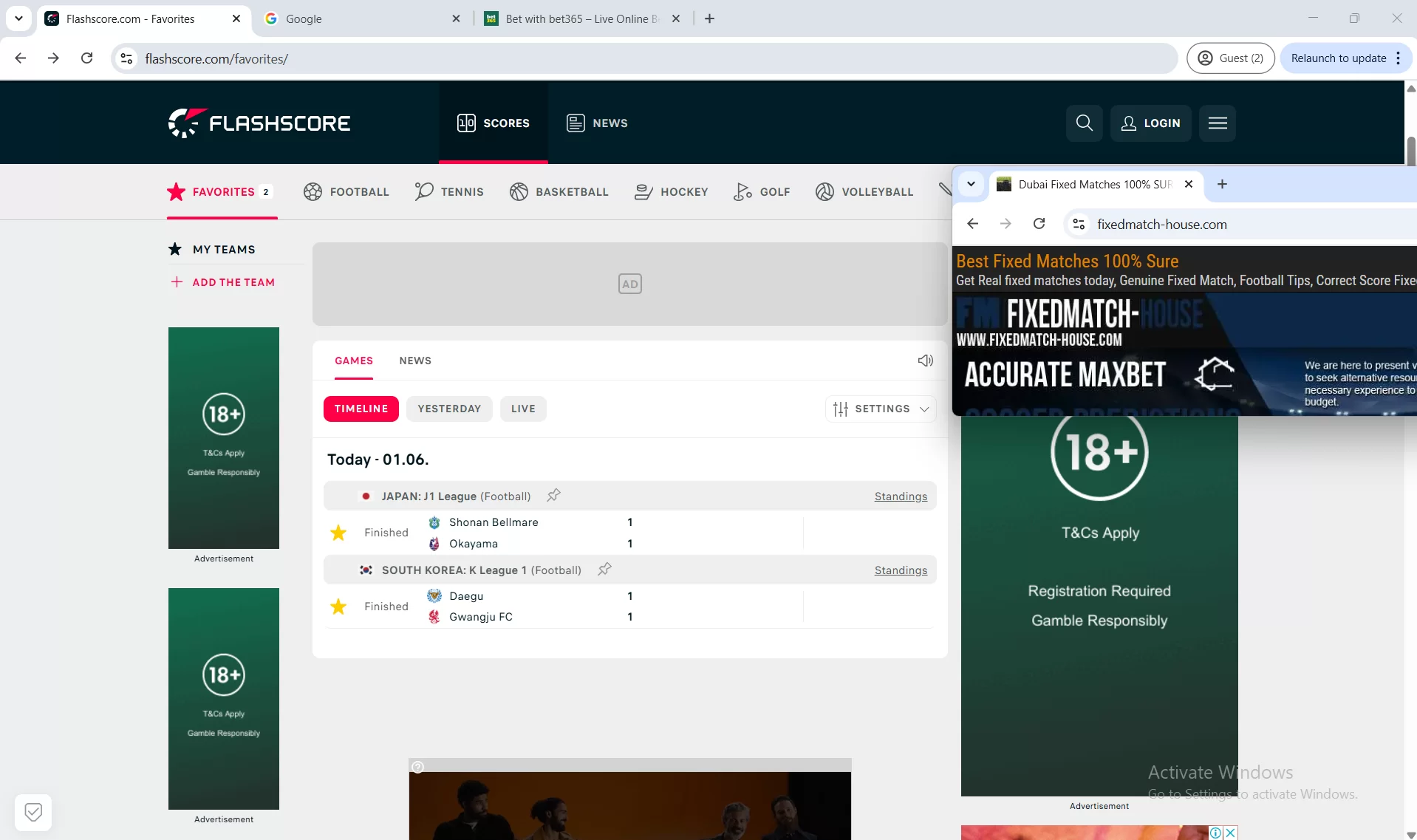Pin the South Korea K League 1
The width and height of the screenshot is (1417, 840).
[604, 570]
